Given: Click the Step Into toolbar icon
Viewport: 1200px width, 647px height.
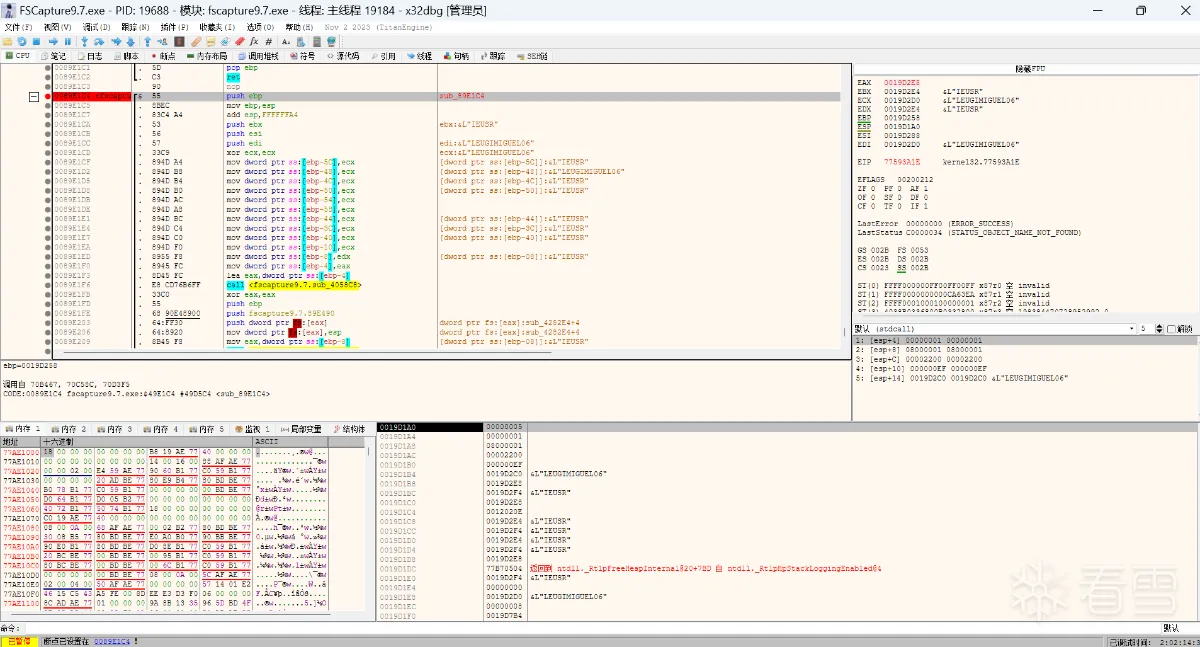Looking at the screenshot, I should coord(85,42).
